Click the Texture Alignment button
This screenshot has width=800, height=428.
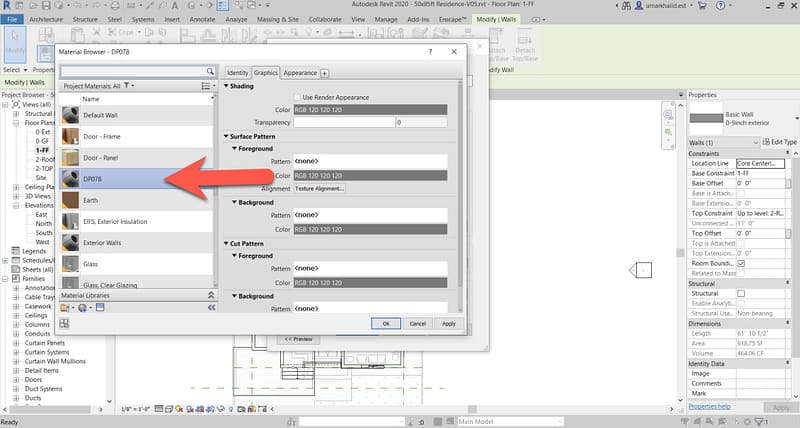tap(319, 188)
